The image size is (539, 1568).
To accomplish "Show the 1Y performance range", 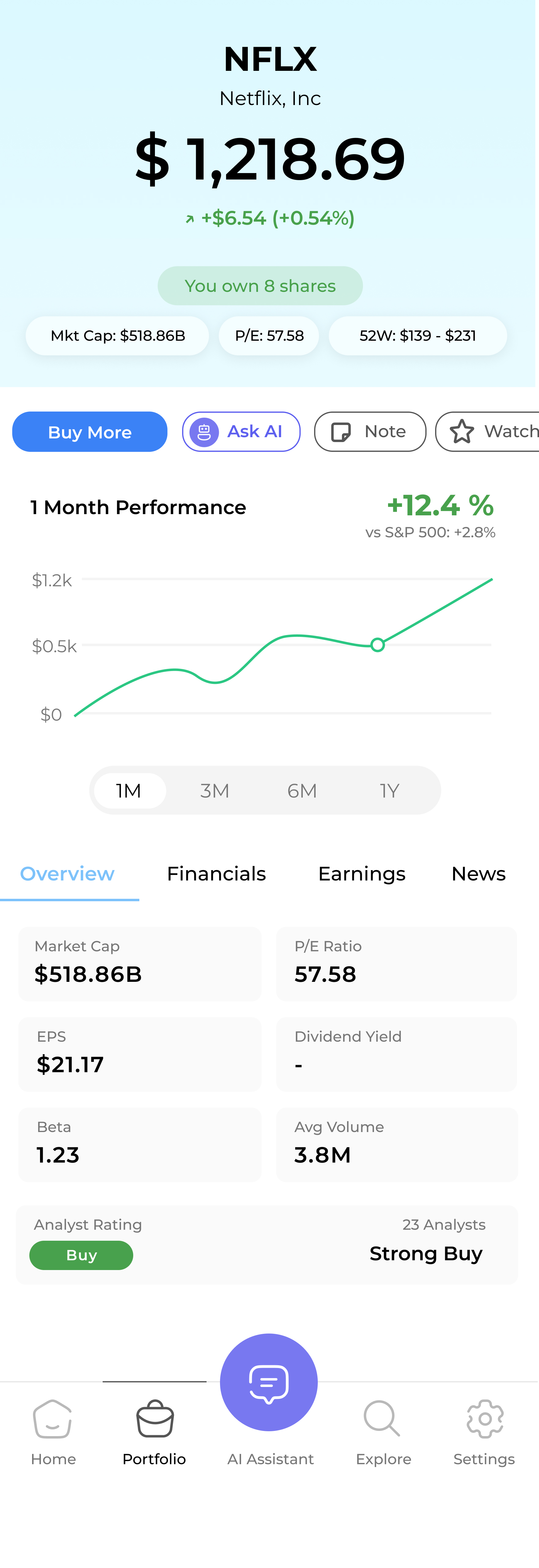I will (389, 791).
